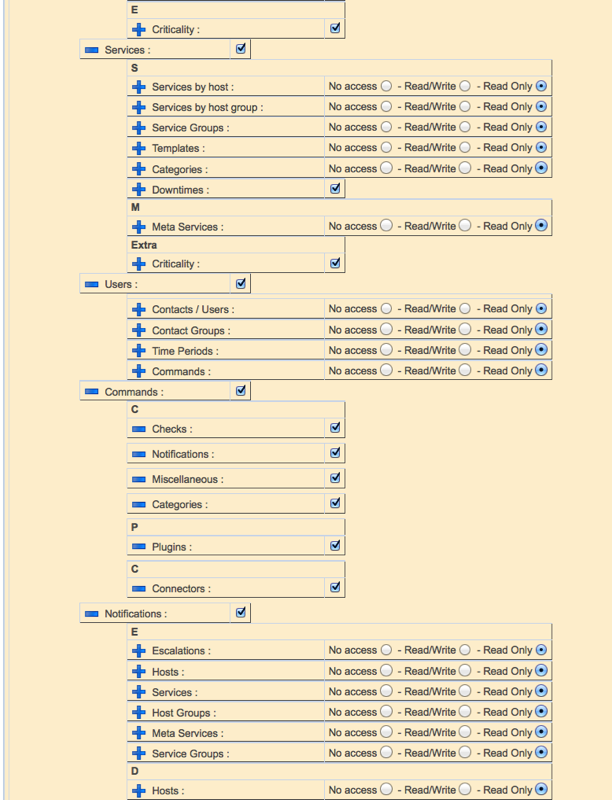Uncheck the Notifications section checkbox

point(241,612)
